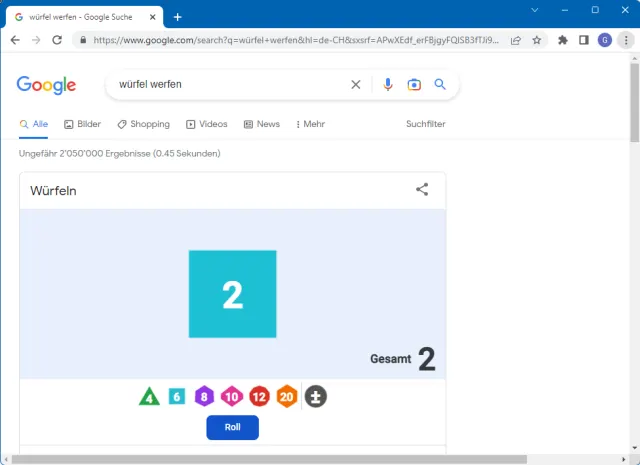
Task: Open the Extensions puzzle menu
Action: click(563, 40)
